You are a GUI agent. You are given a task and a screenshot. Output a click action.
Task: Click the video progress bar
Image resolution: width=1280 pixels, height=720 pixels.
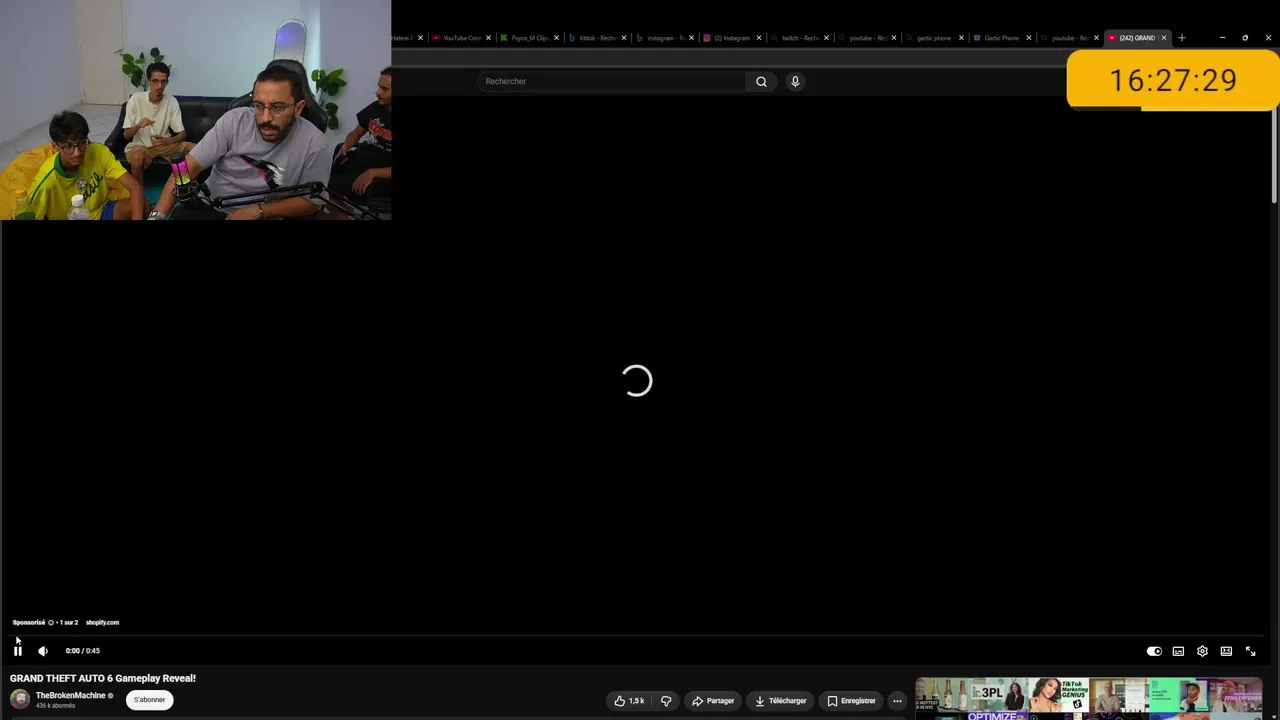(x=636, y=636)
